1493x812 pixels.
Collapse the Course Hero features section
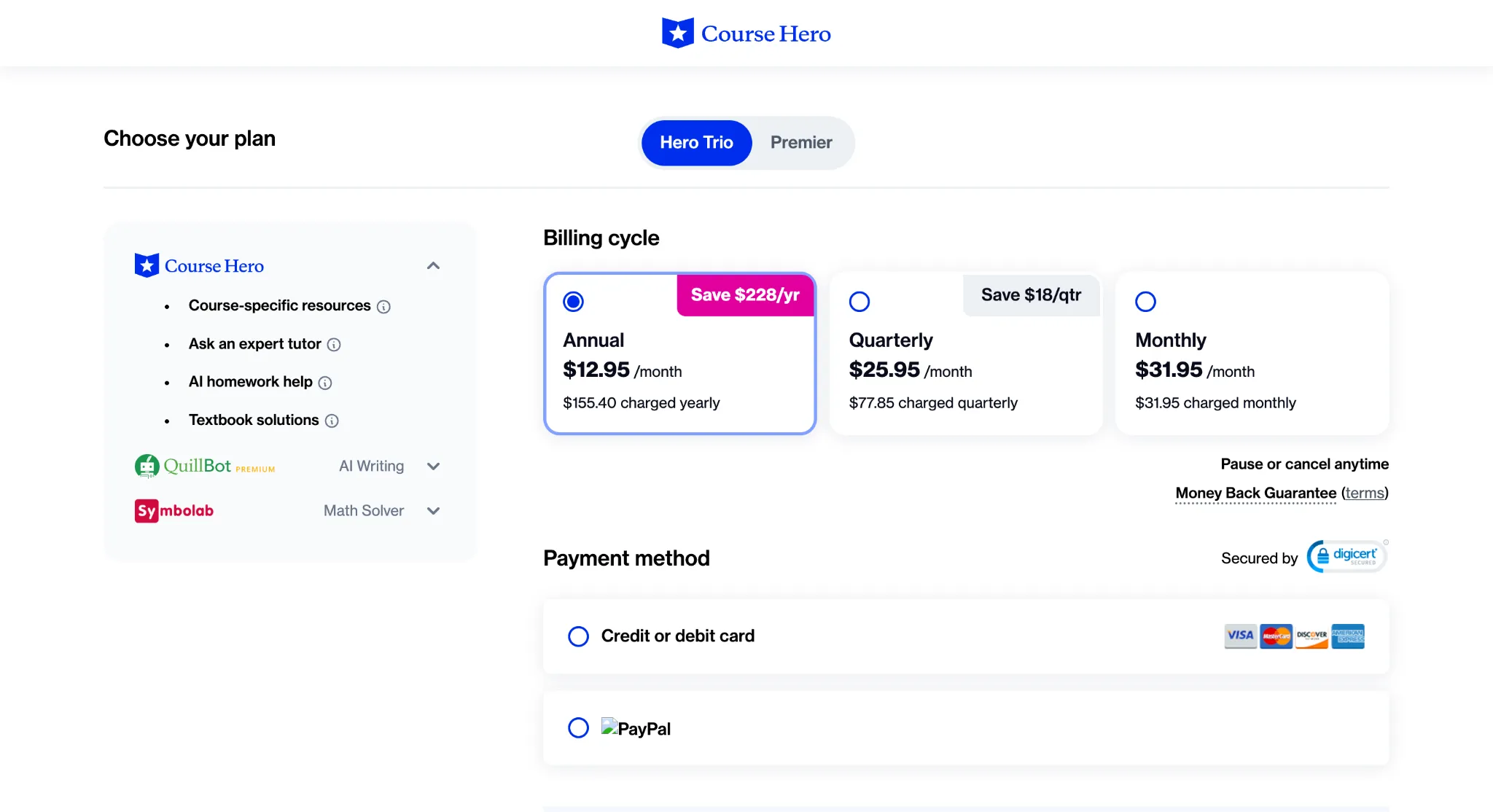[x=433, y=266]
